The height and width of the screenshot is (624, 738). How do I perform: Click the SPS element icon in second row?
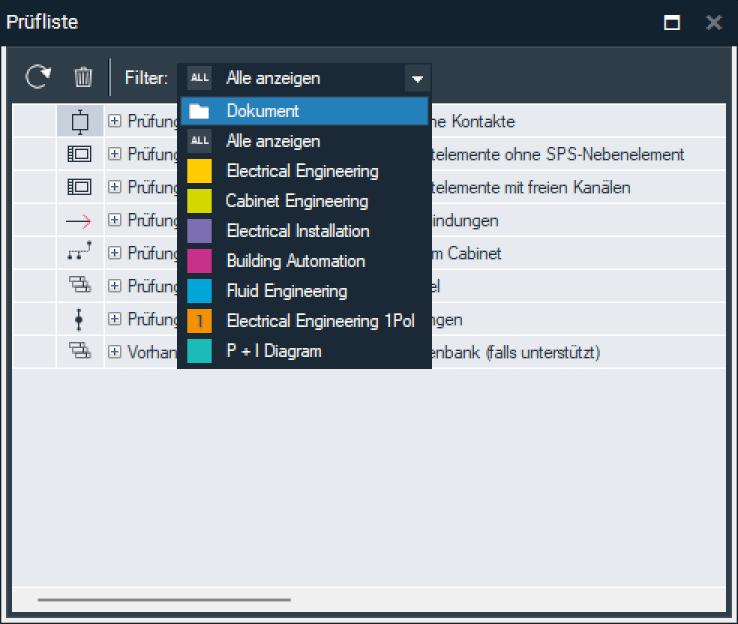coord(79,154)
